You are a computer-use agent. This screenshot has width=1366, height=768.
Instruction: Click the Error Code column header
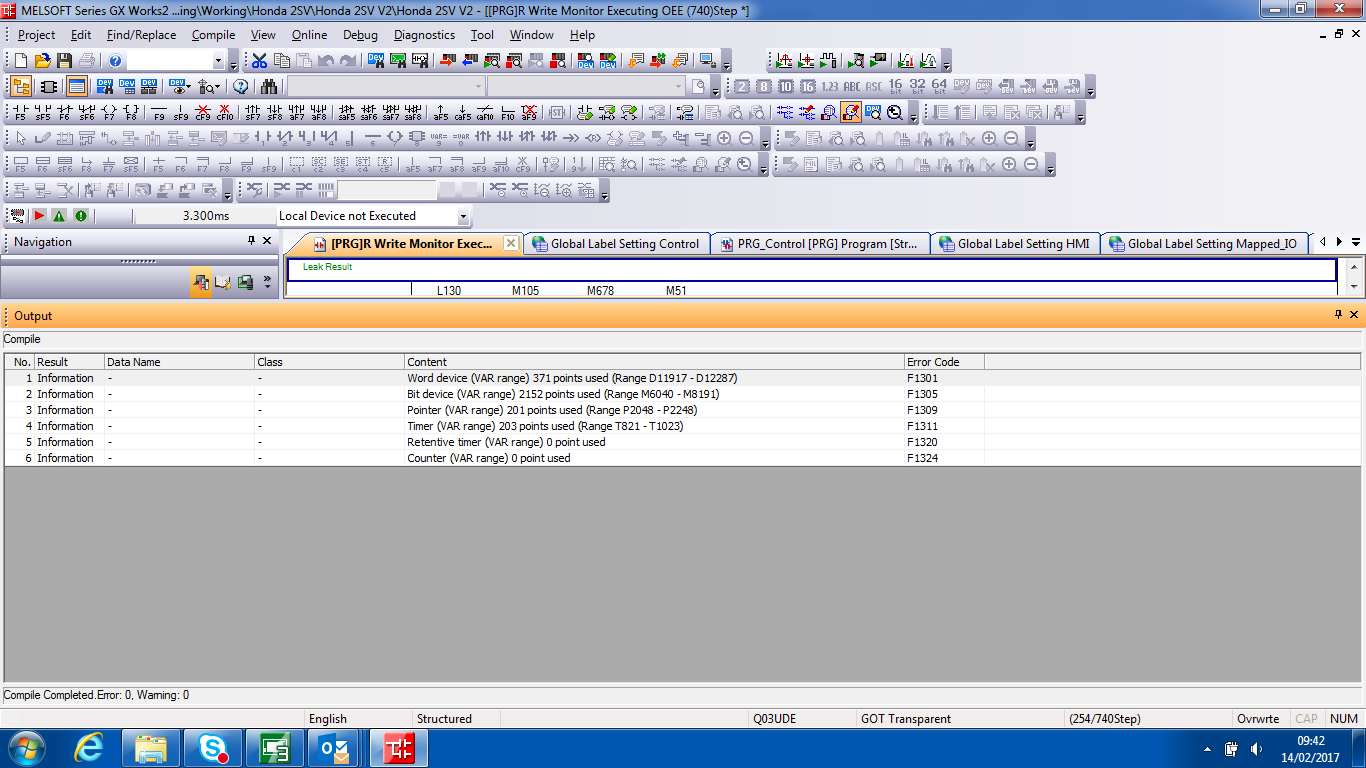click(933, 362)
